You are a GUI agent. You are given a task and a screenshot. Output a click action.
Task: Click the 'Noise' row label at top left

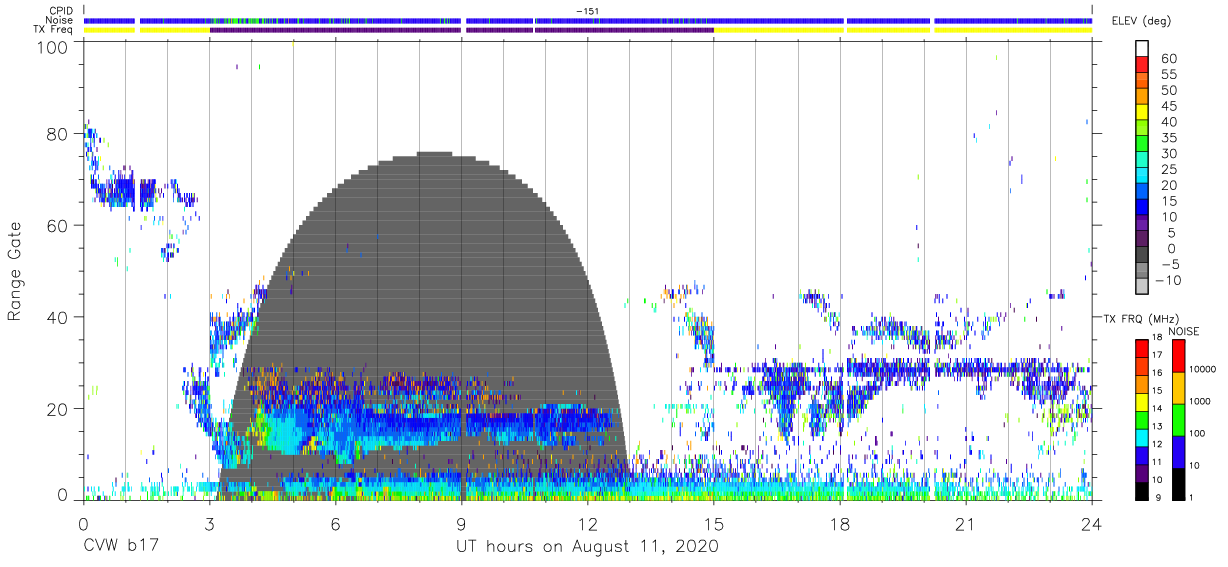tap(61, 20)
